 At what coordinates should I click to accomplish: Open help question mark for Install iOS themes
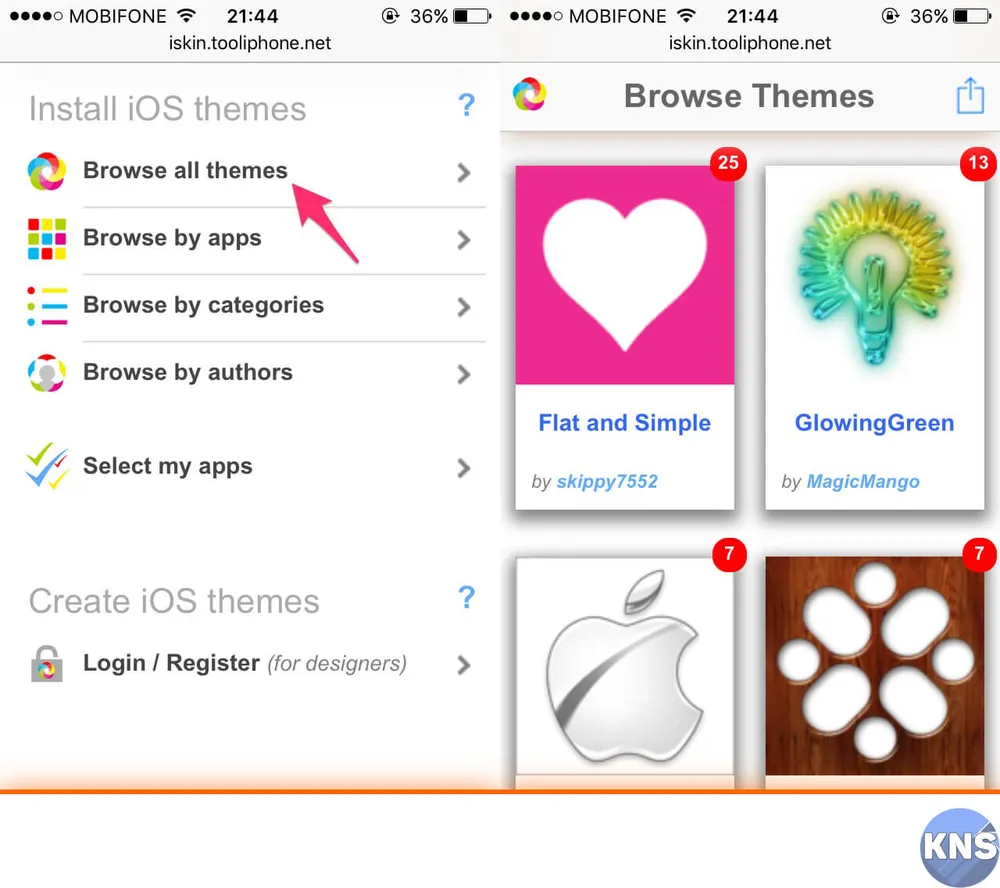click(x=467, y=105)
